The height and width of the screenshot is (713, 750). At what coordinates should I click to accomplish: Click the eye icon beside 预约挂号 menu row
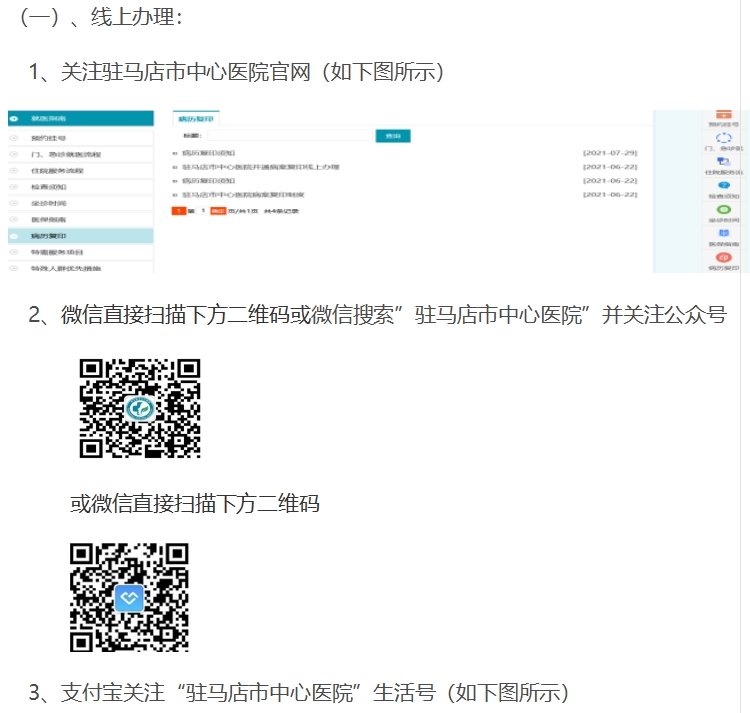click(x=14, y=138)
